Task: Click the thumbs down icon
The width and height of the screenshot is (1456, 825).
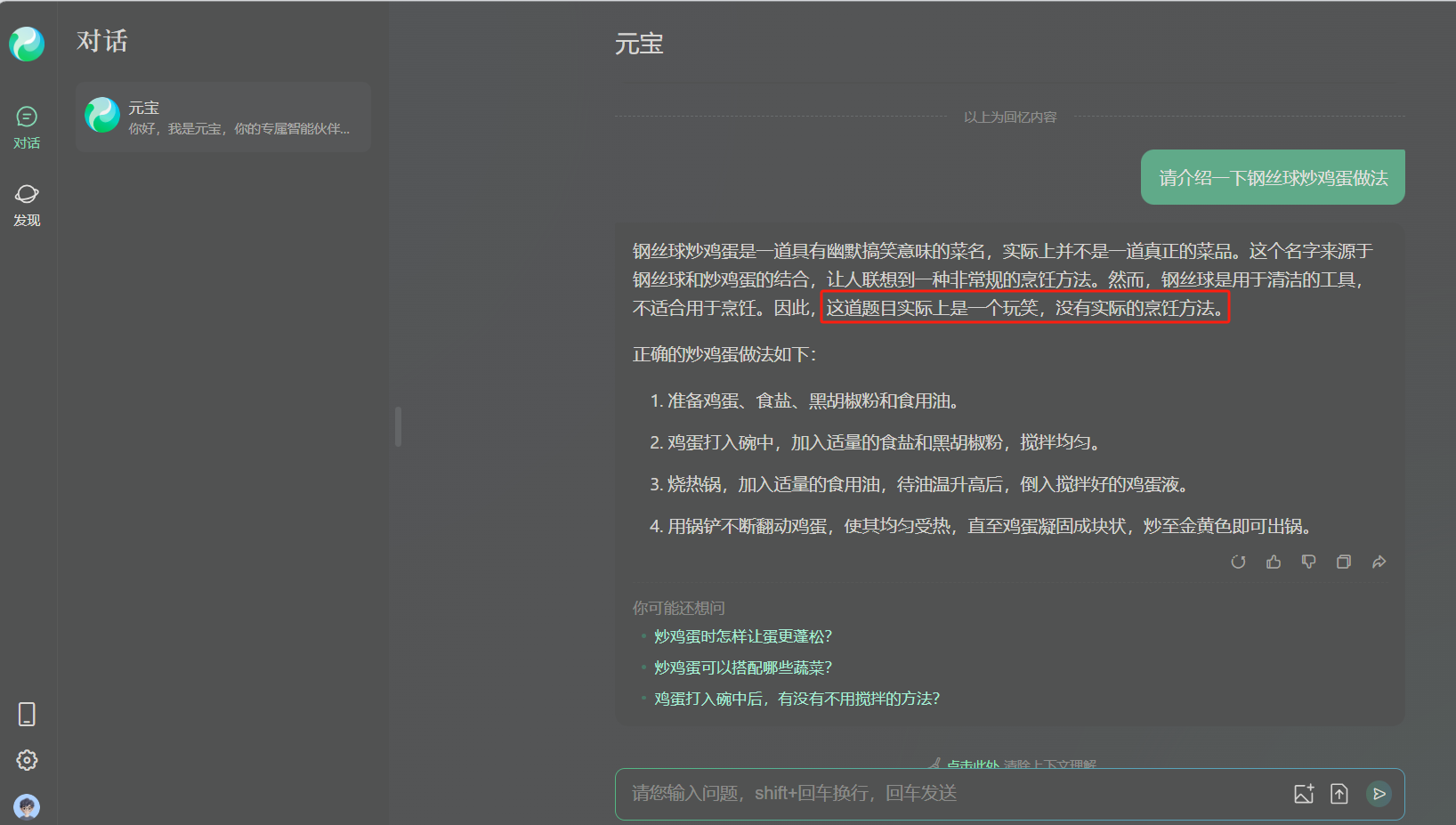Action: click(x=1308, y=562)
